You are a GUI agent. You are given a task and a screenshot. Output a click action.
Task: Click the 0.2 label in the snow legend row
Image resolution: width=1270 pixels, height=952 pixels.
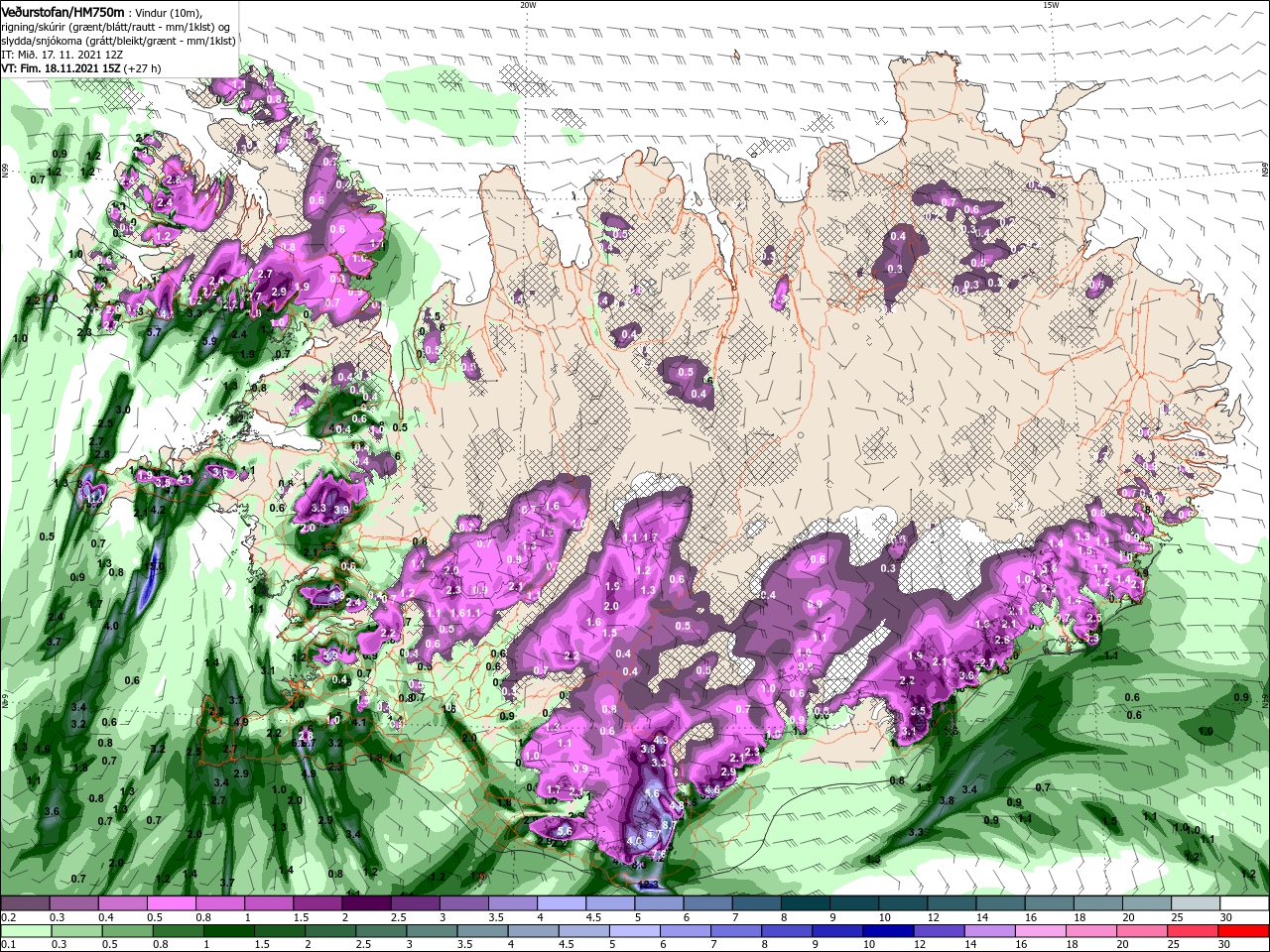pyautogui.click(x=9, y=917)
